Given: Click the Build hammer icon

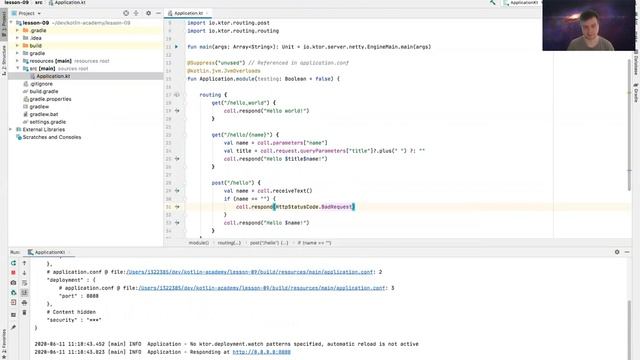Looking at the screenshot, I should (x=493, y=2).
